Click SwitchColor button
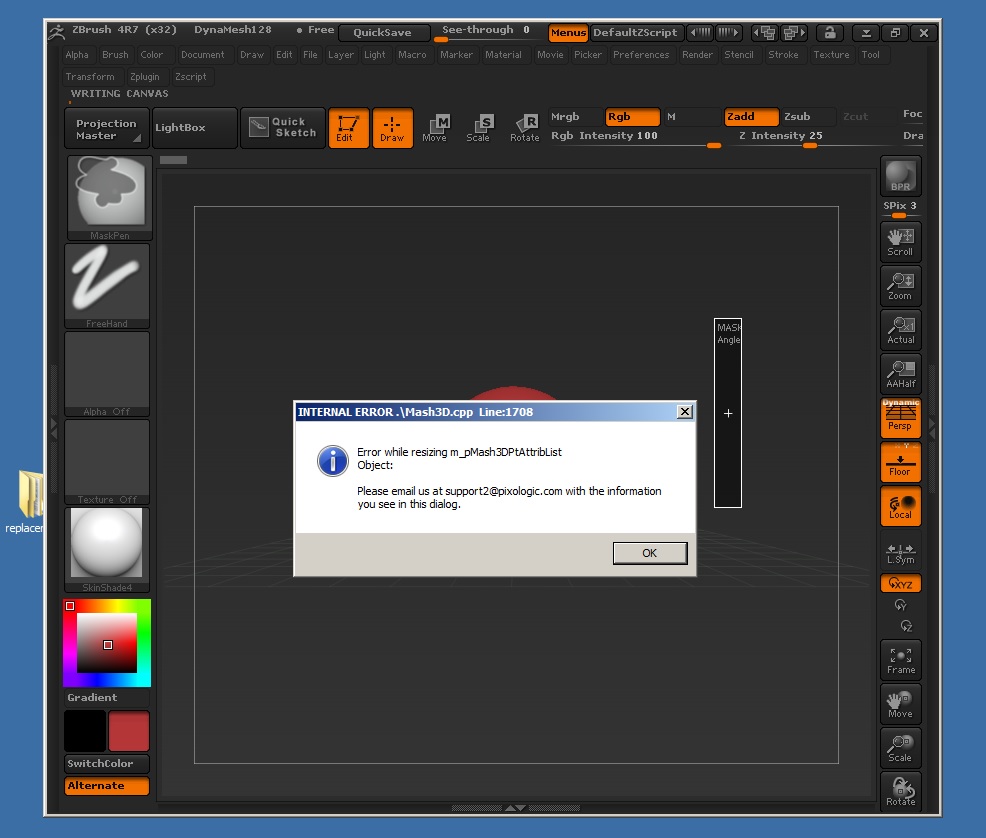The height and width of the screenshot is (838, 986). tap(107, 763)
